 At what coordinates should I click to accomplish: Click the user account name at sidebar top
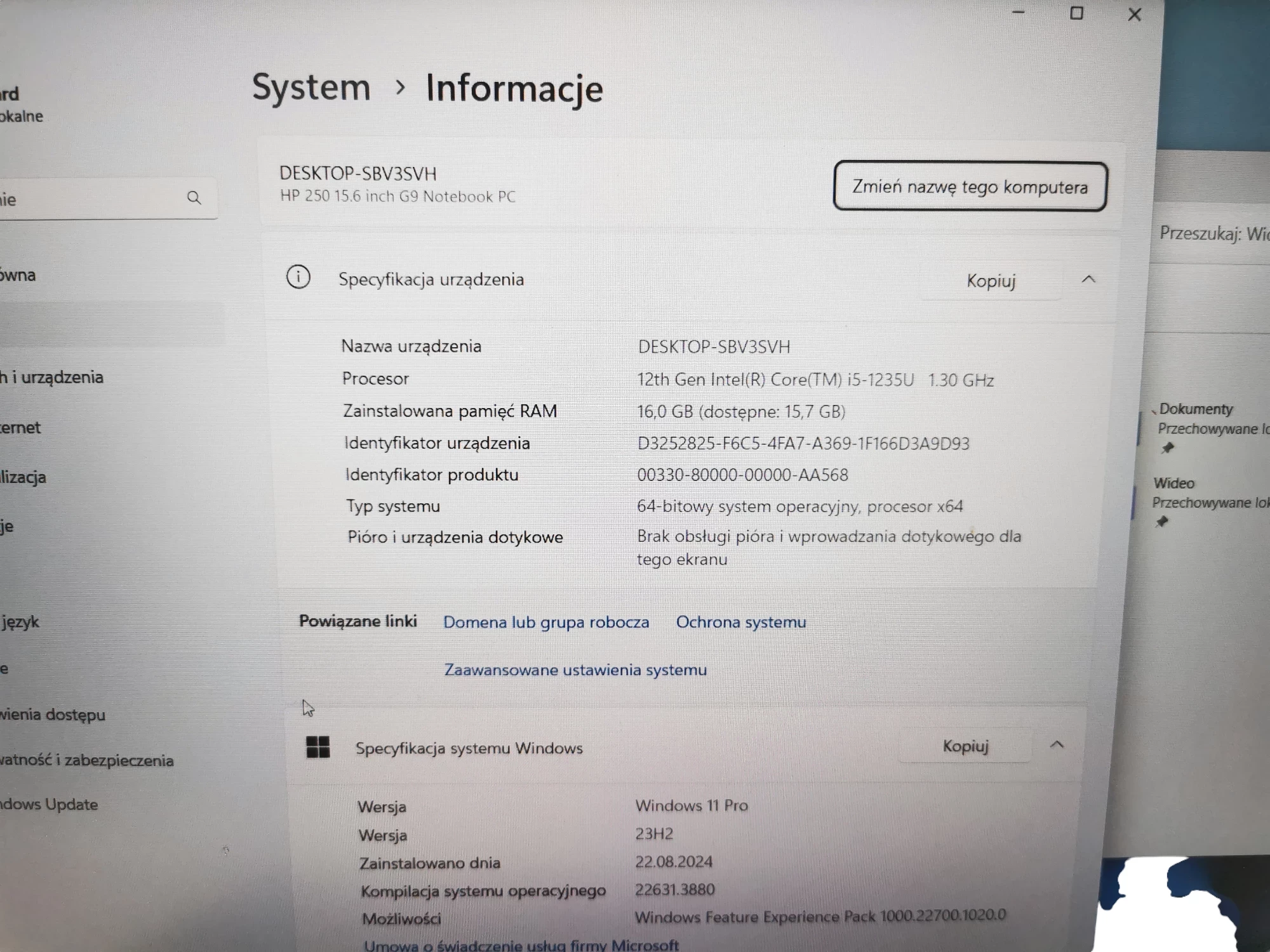10,95
